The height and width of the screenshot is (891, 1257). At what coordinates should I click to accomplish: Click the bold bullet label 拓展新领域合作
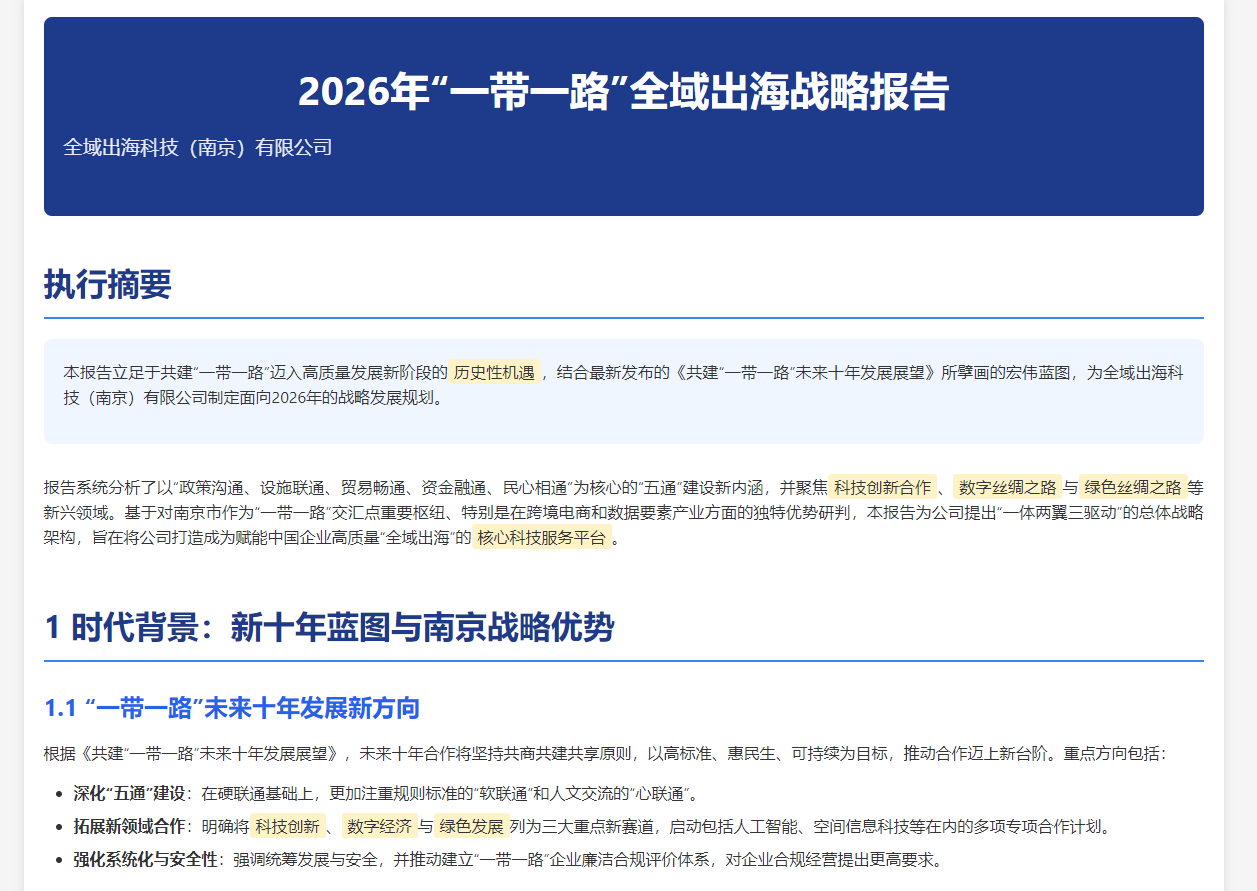(x=129, y=826)
